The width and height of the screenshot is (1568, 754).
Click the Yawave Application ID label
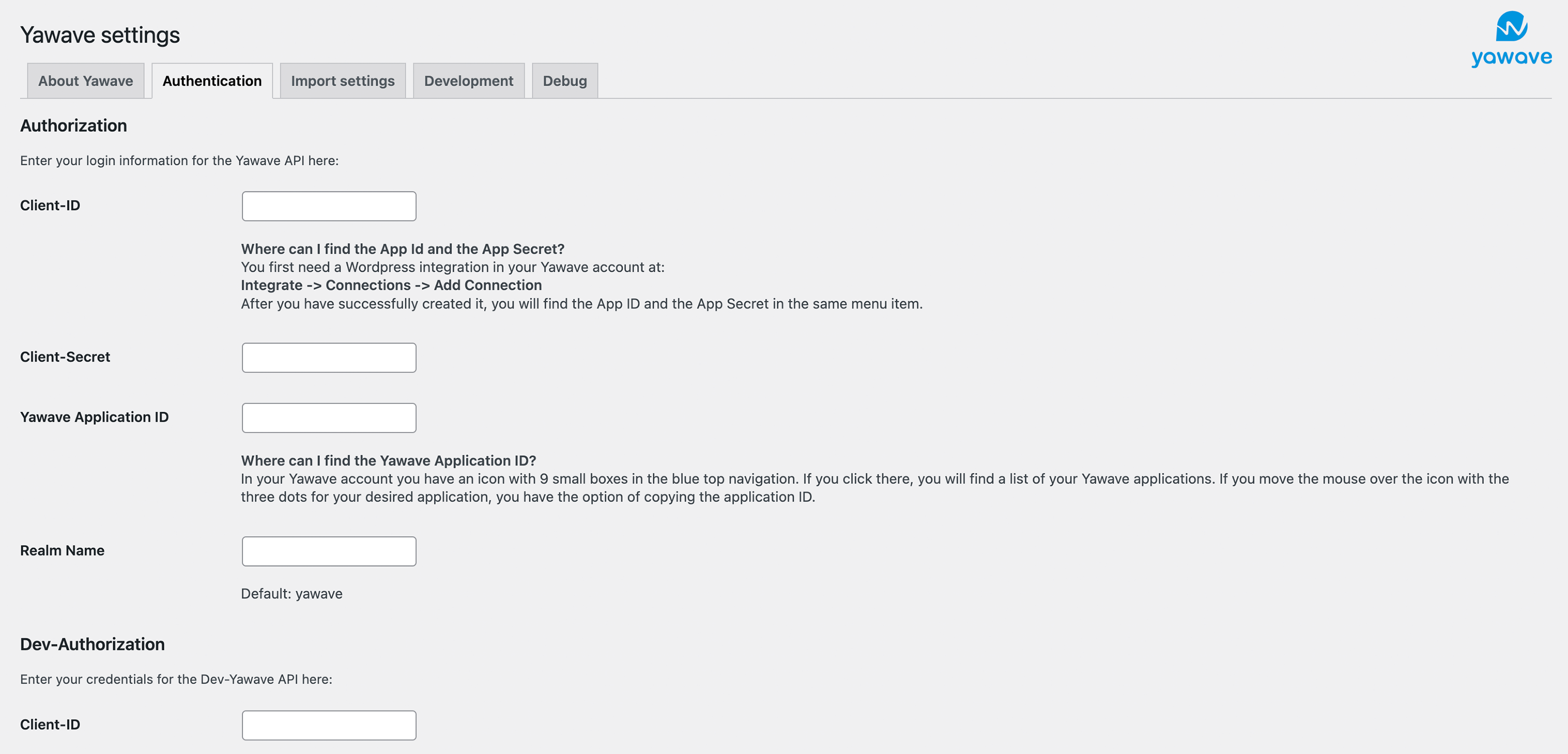94,417
